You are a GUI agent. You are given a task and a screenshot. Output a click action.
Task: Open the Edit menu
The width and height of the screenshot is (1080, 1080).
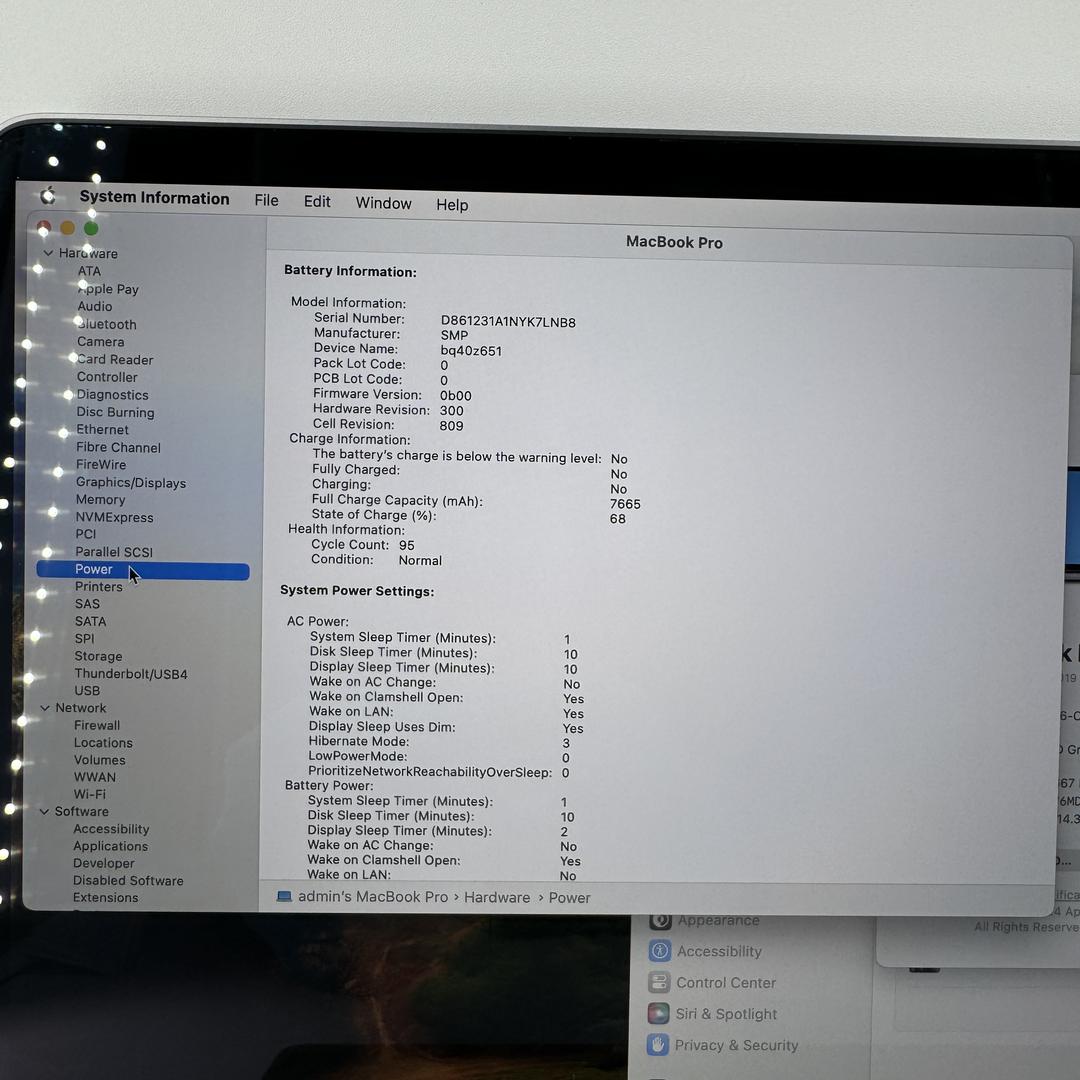coord(317,202)
